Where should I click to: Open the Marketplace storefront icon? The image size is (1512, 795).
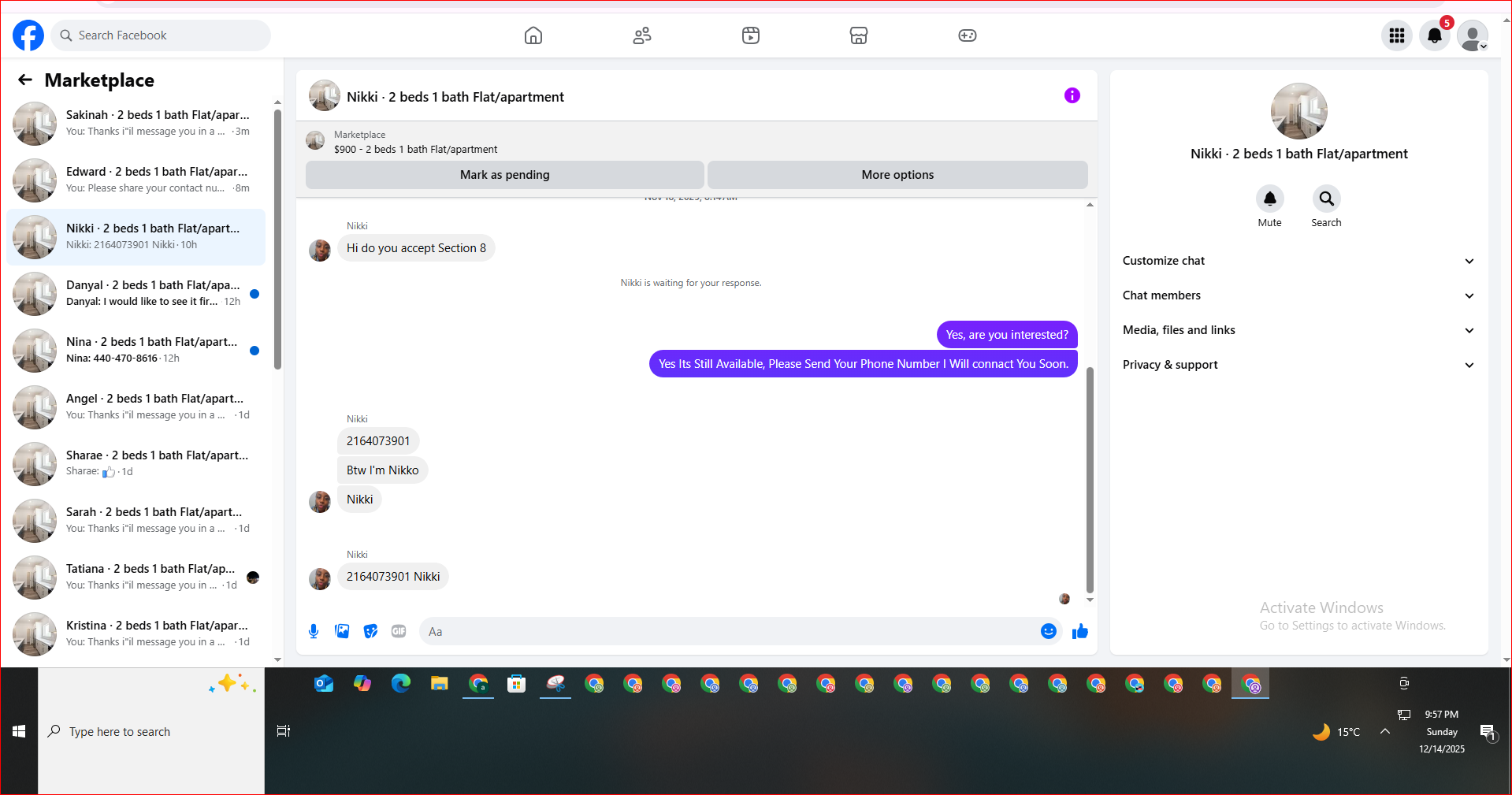point(859,35)
